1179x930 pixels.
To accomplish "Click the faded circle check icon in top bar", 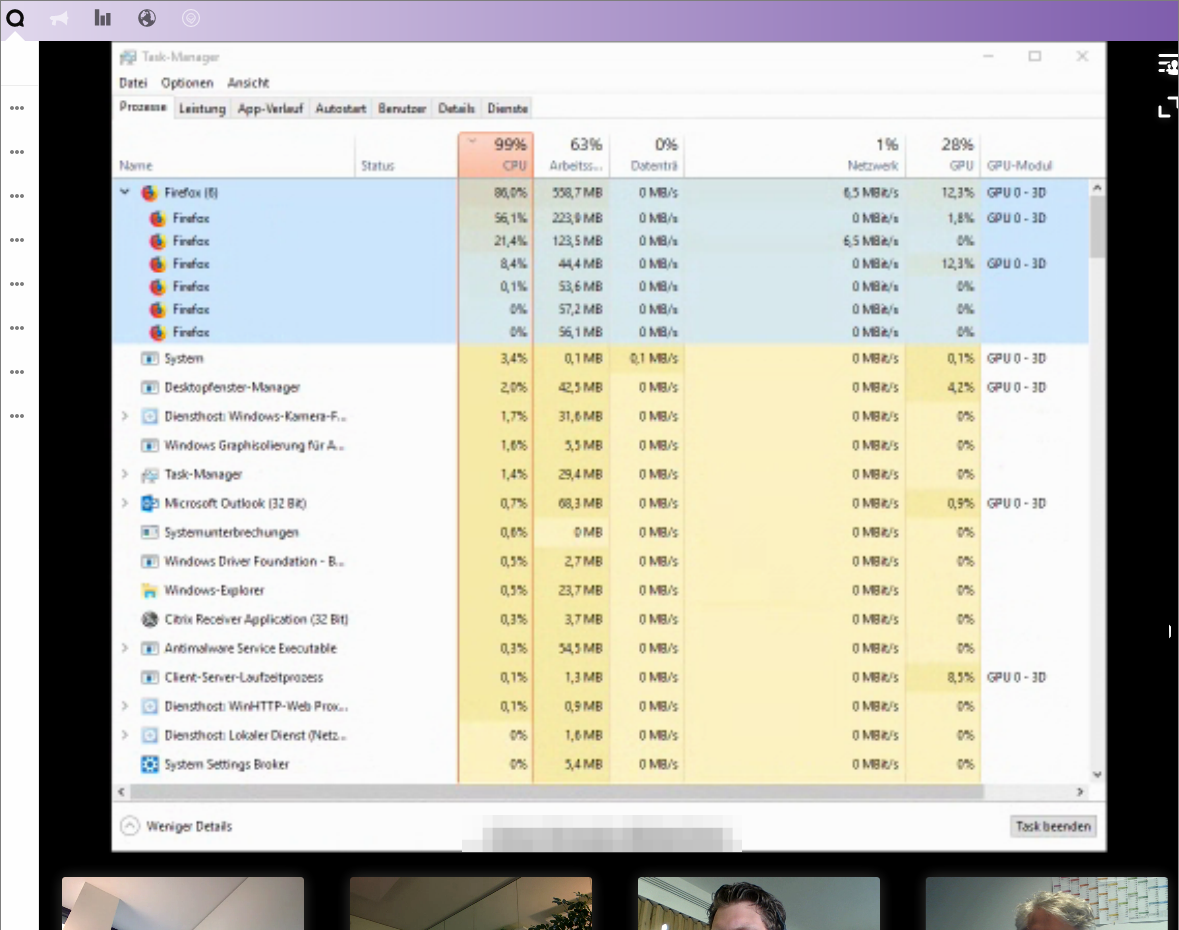I will point(191,18).
